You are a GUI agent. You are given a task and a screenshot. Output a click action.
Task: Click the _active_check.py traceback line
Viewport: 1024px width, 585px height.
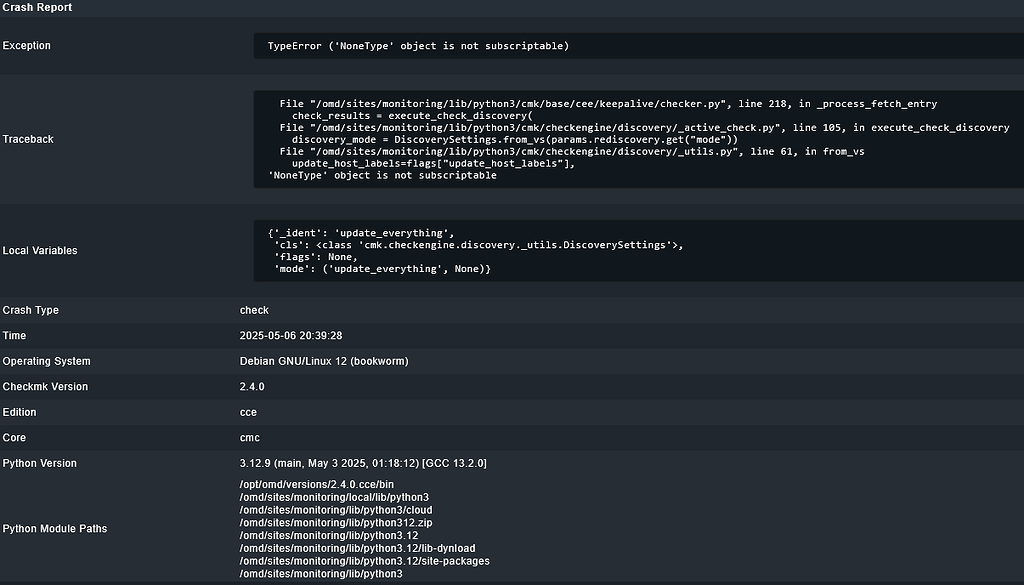coord(640,127)
